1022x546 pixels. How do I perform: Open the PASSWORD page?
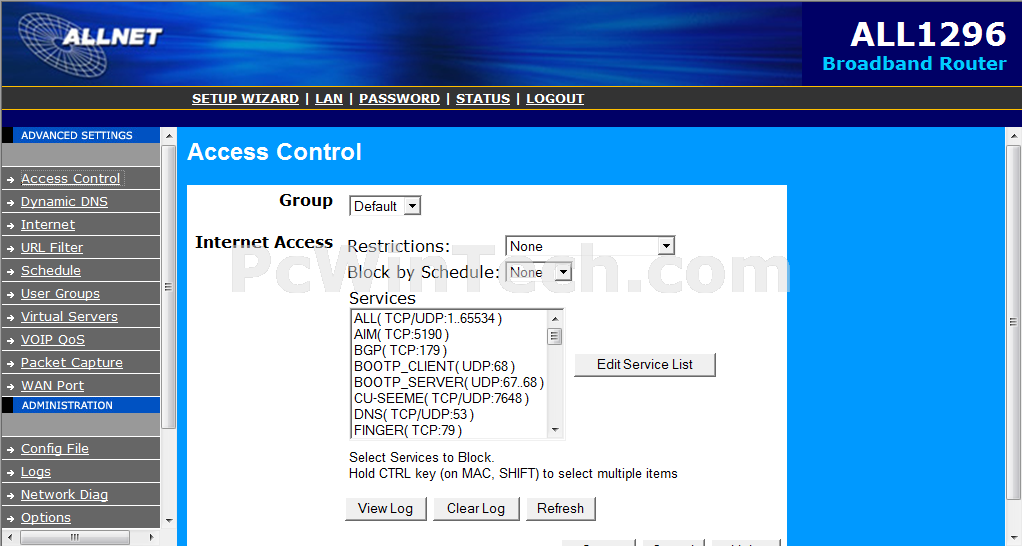click(400, 98)
